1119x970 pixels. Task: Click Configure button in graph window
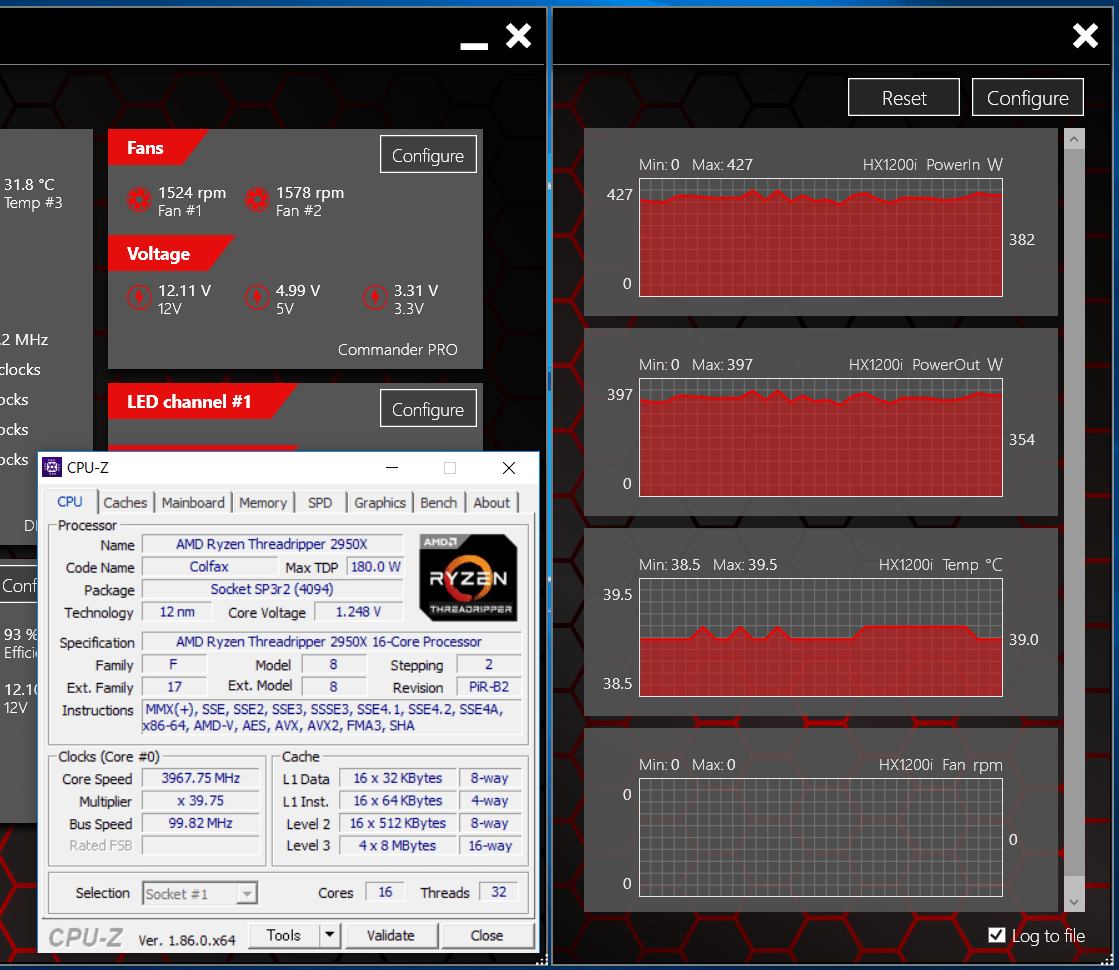tap(1028, 97)
